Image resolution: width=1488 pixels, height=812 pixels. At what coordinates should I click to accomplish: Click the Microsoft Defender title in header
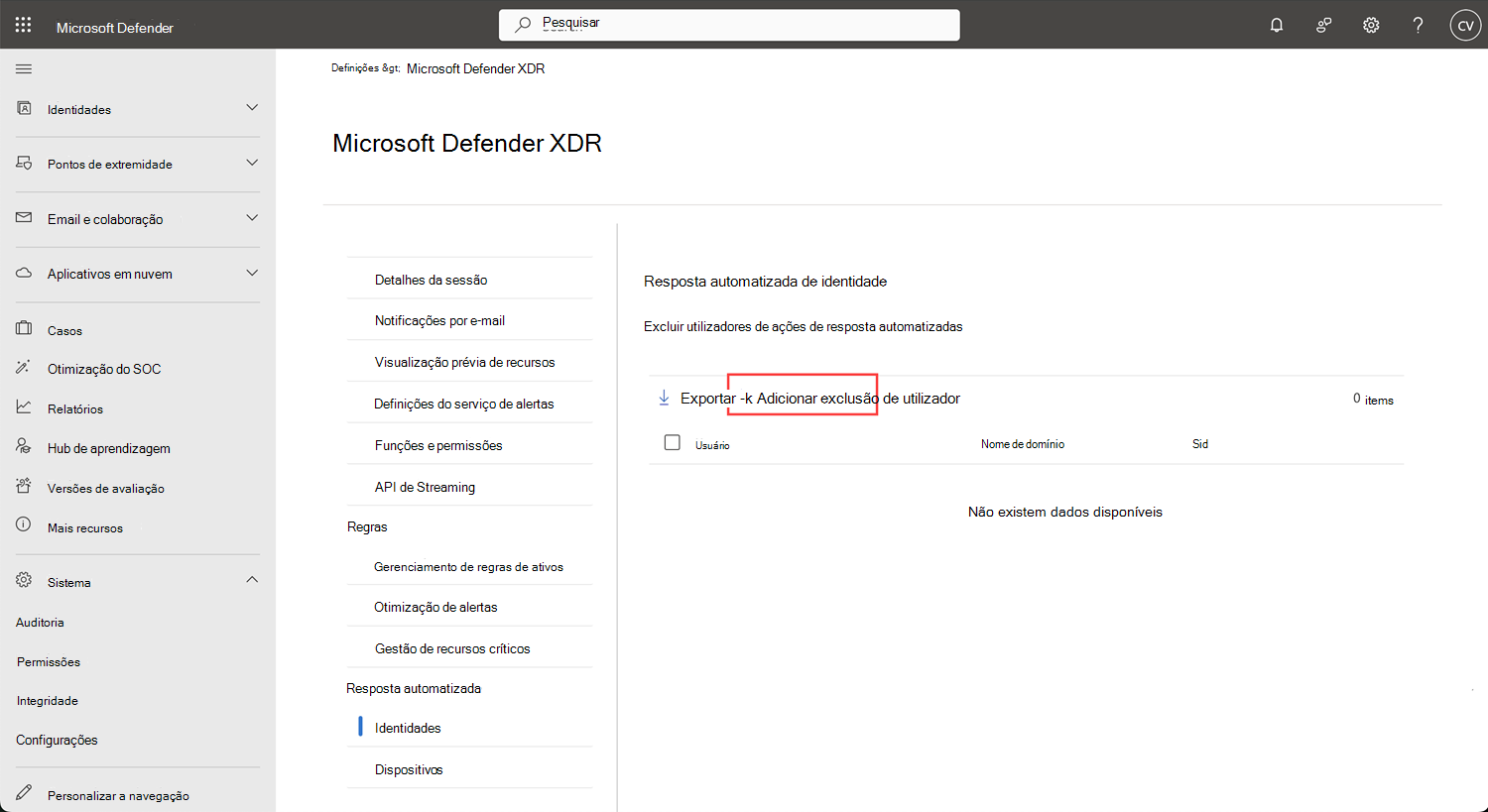point(115,28)
